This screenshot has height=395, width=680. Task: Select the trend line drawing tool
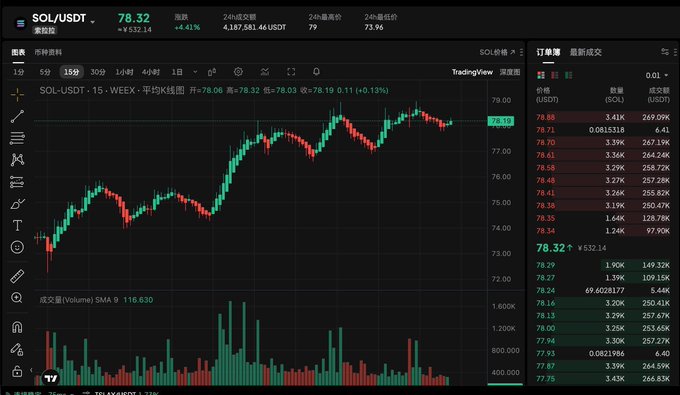[17, 116]
